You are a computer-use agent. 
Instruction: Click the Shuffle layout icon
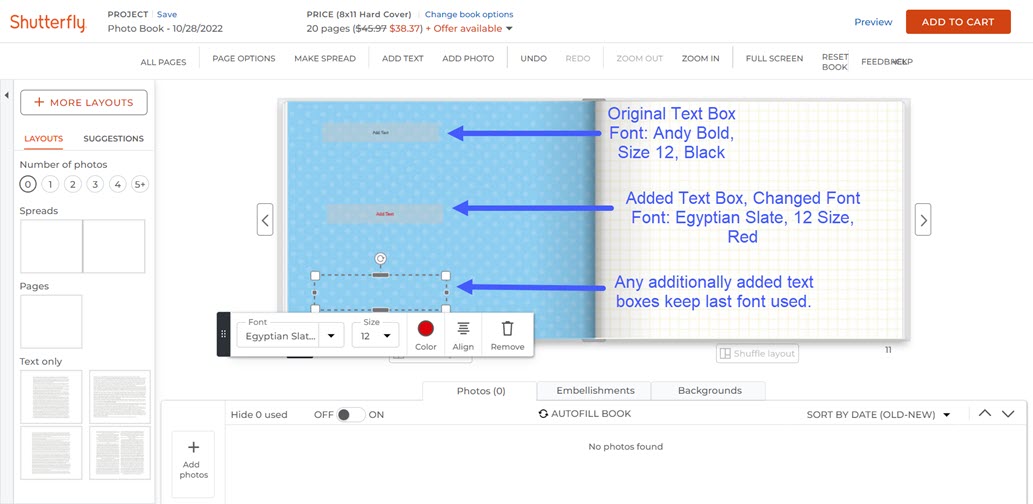click(726, 353)
